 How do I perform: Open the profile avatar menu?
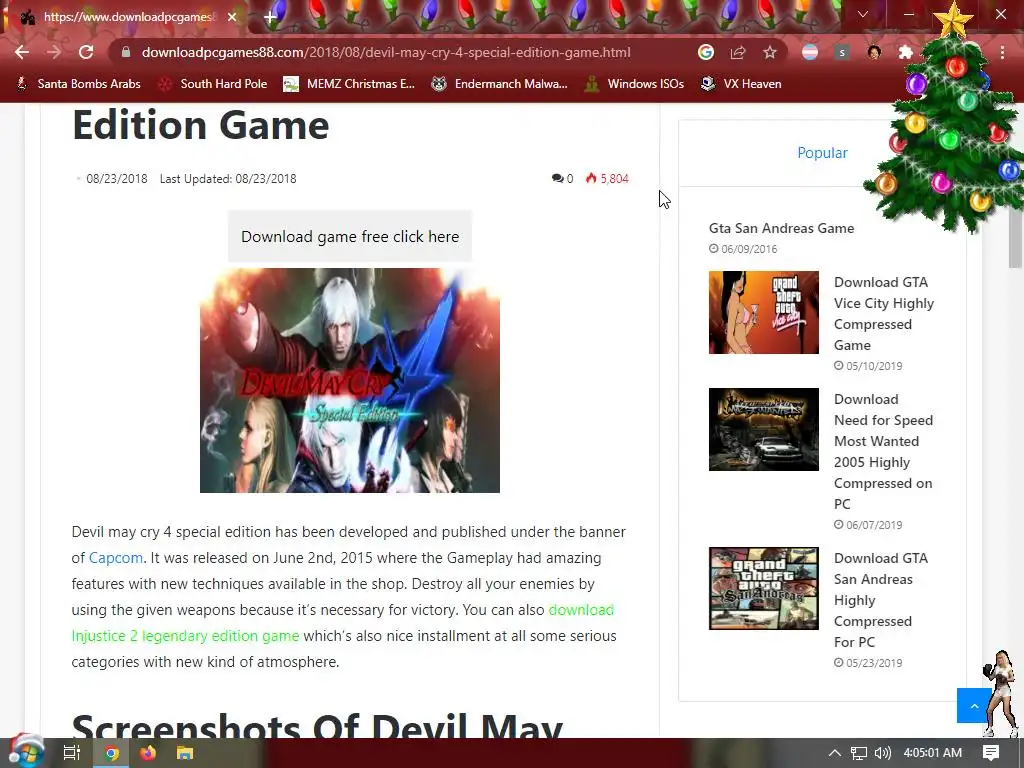tap(874, 52)
